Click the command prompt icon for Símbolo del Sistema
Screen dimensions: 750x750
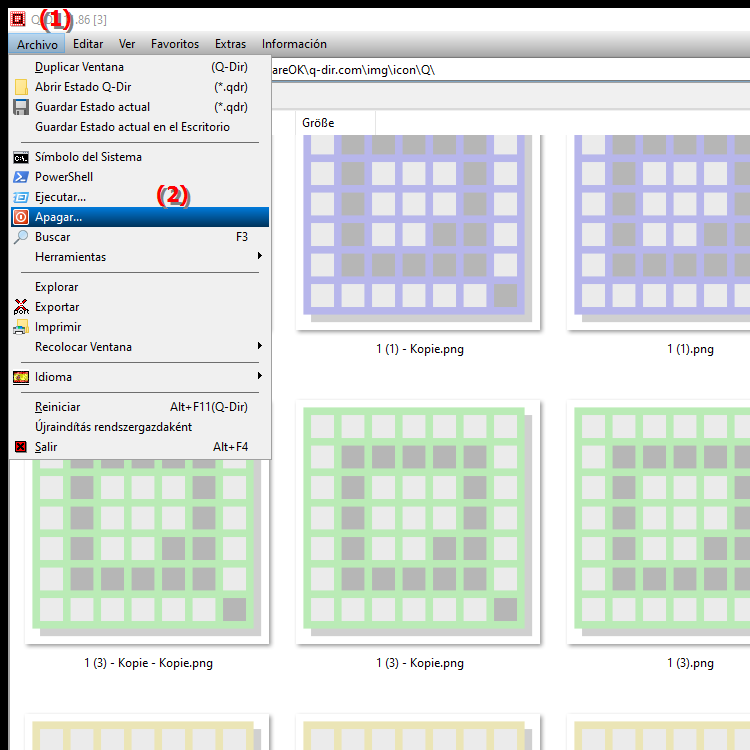(21, 157)
